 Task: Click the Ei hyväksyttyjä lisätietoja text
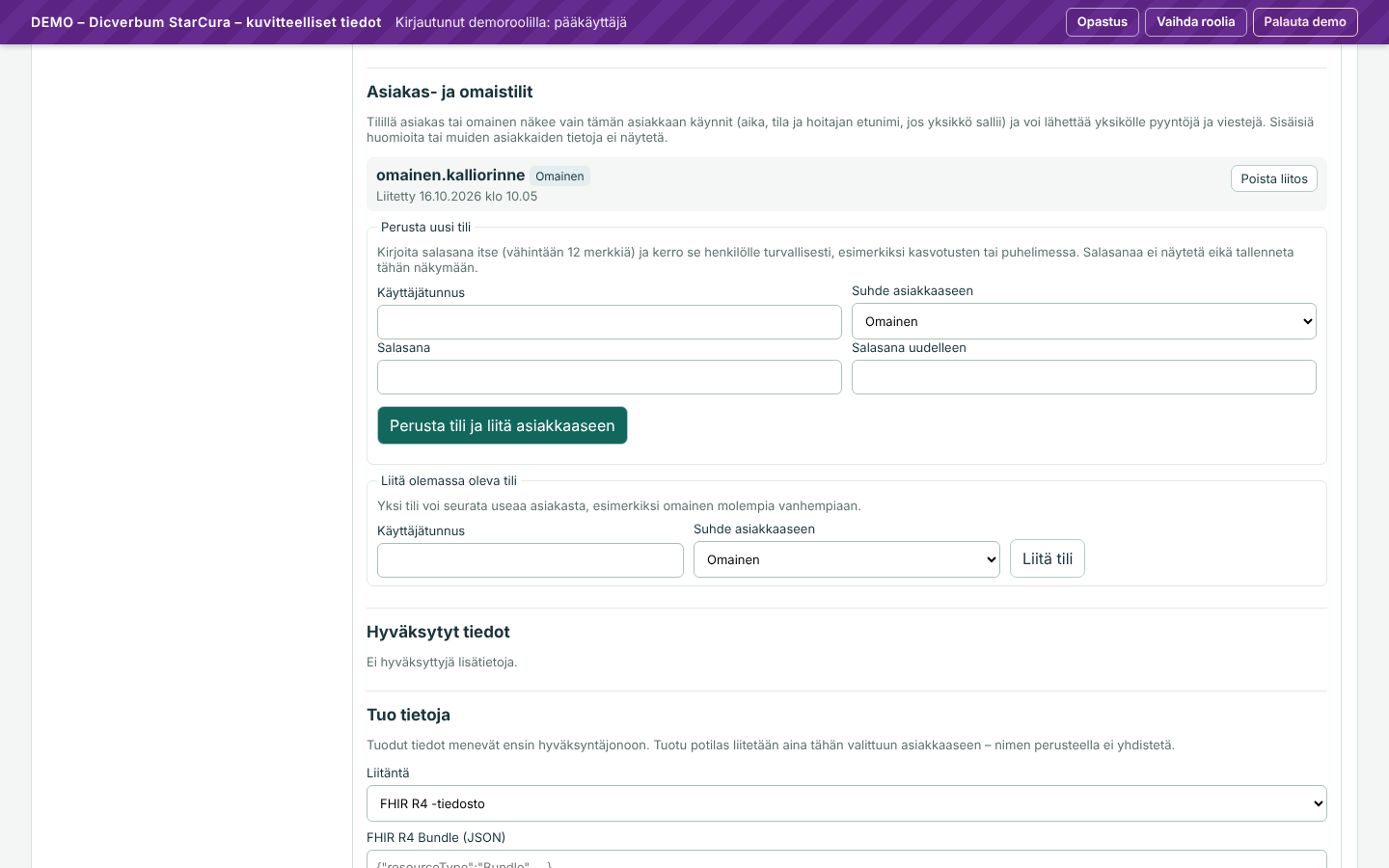tap(442, 662)
